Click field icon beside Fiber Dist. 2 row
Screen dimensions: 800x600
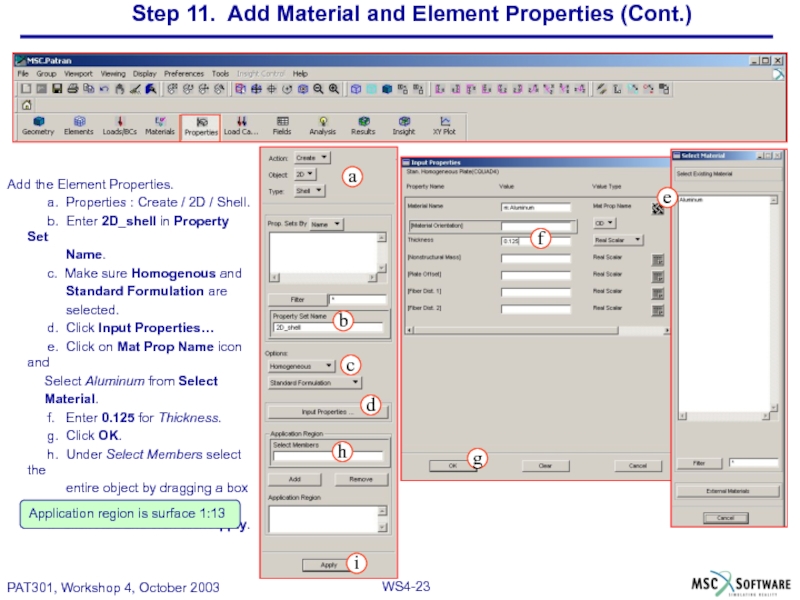point(658,310)
